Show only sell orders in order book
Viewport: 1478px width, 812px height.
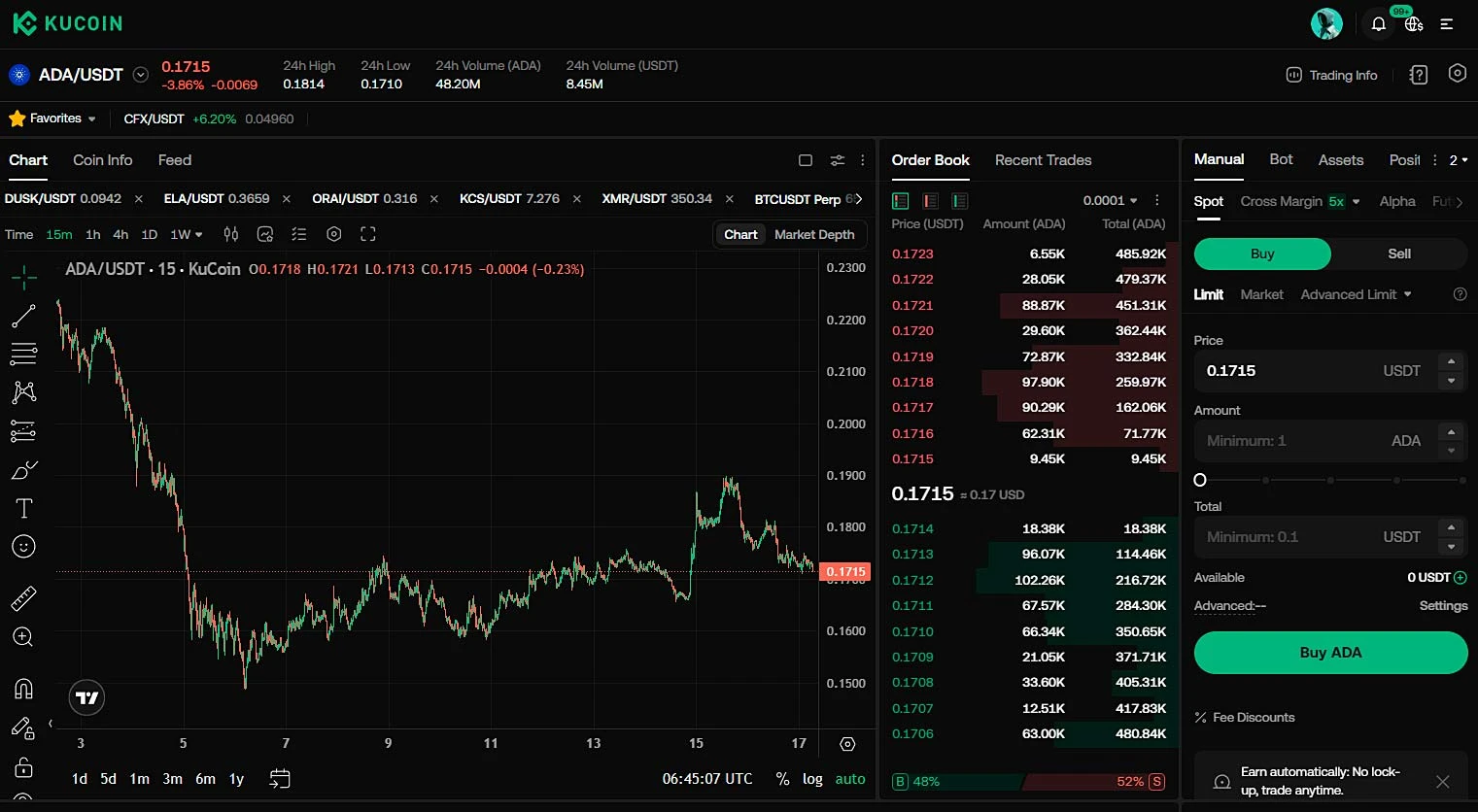tap(930, 201)
